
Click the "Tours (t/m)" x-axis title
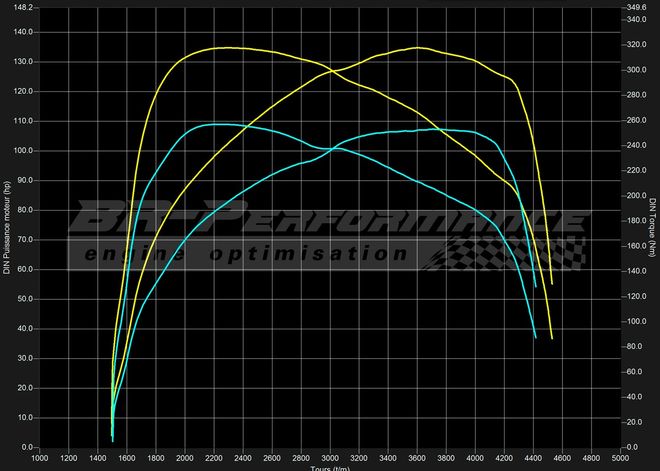coord(330,467)
